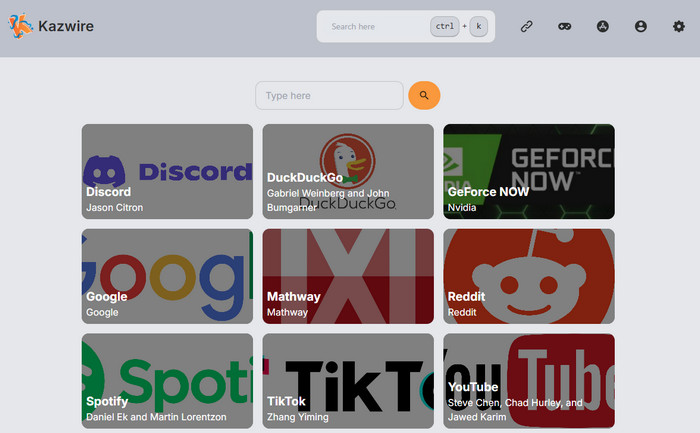Viewport: 700px width, 433px height.
Task: Open the Google card
Action: pyautogui.click(x=167, y=276)
